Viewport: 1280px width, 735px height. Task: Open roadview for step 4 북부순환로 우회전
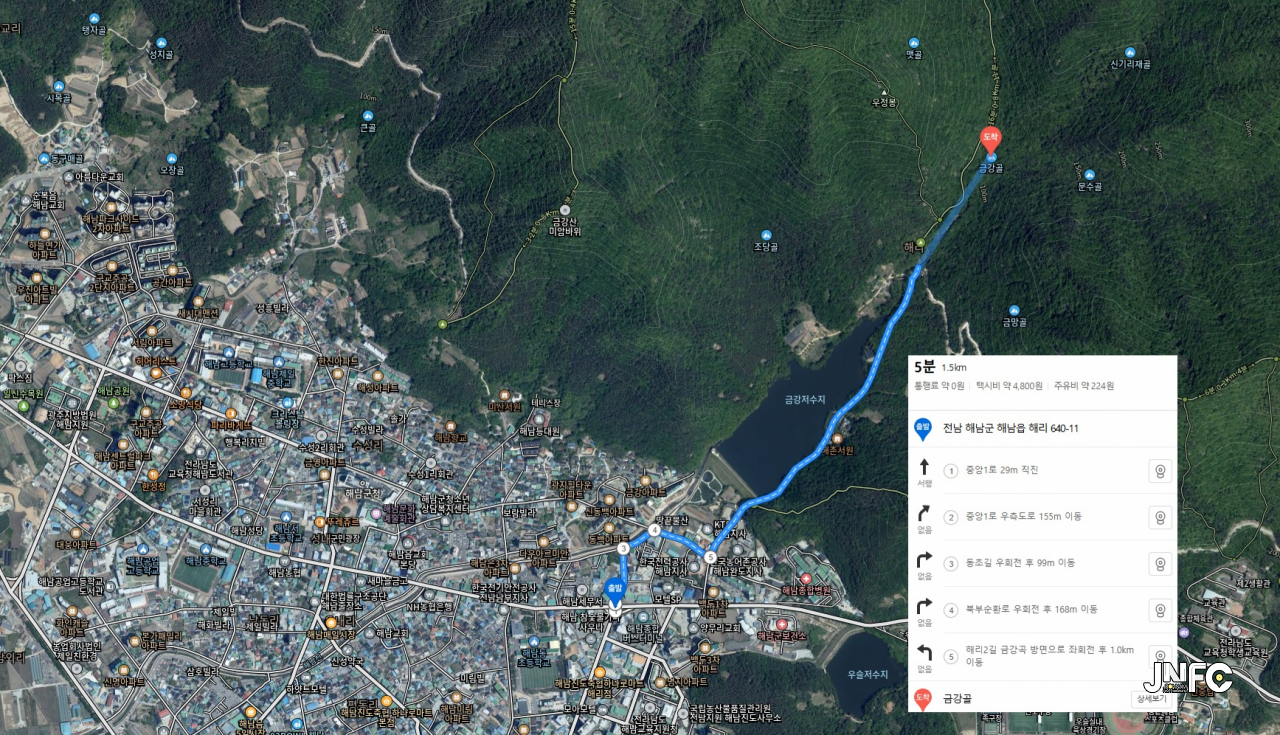1160,610
